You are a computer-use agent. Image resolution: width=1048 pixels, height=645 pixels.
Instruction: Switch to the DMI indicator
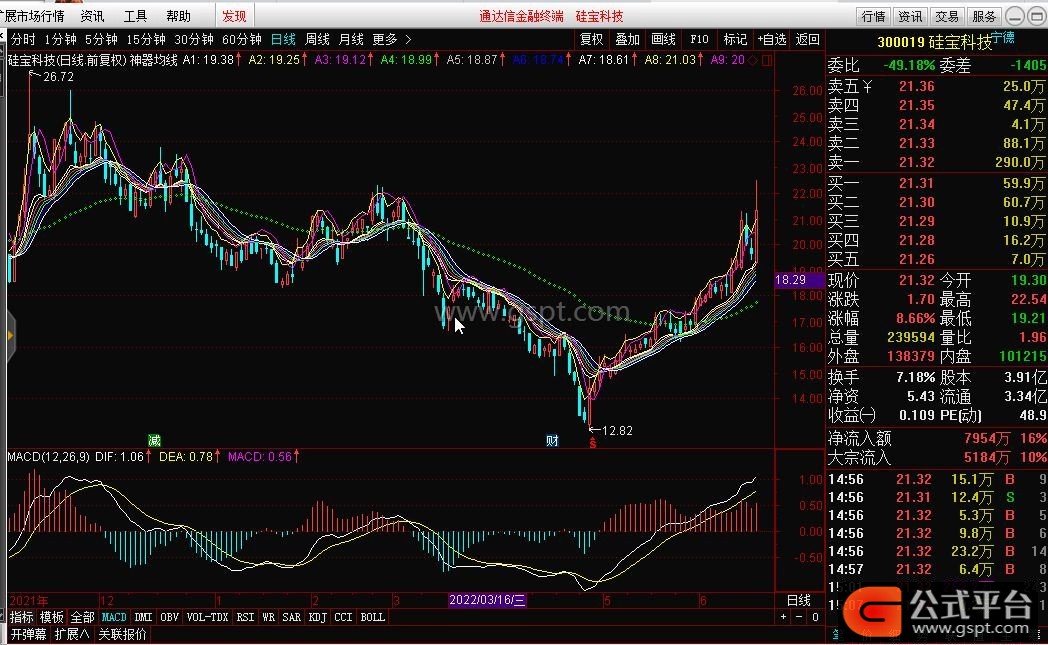point(143,617)
